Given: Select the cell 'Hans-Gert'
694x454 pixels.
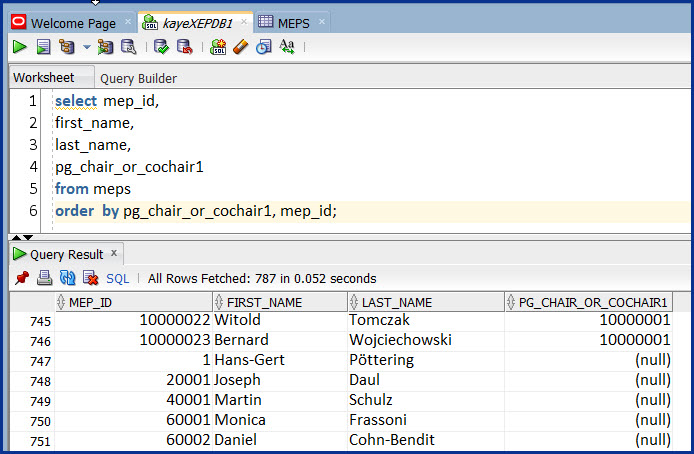Looking at the screenshot, I should point(280,360).
